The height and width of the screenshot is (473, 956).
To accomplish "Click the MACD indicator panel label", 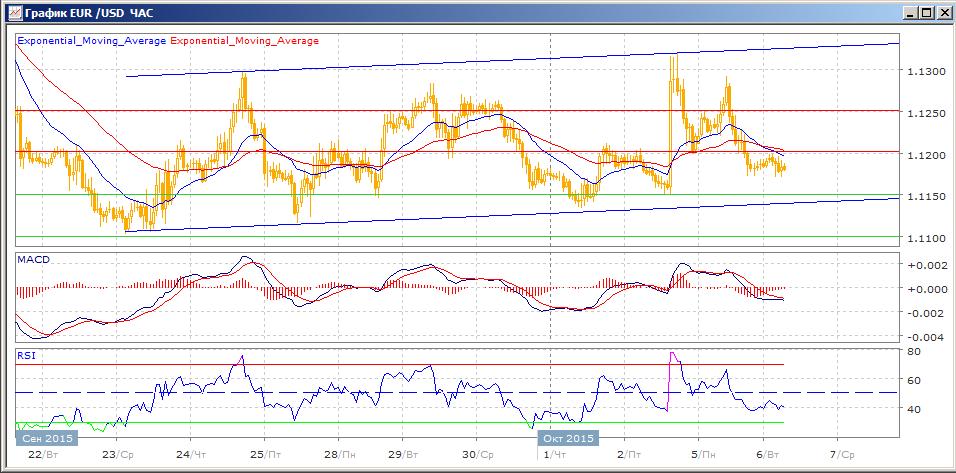I will coord(33,260).
